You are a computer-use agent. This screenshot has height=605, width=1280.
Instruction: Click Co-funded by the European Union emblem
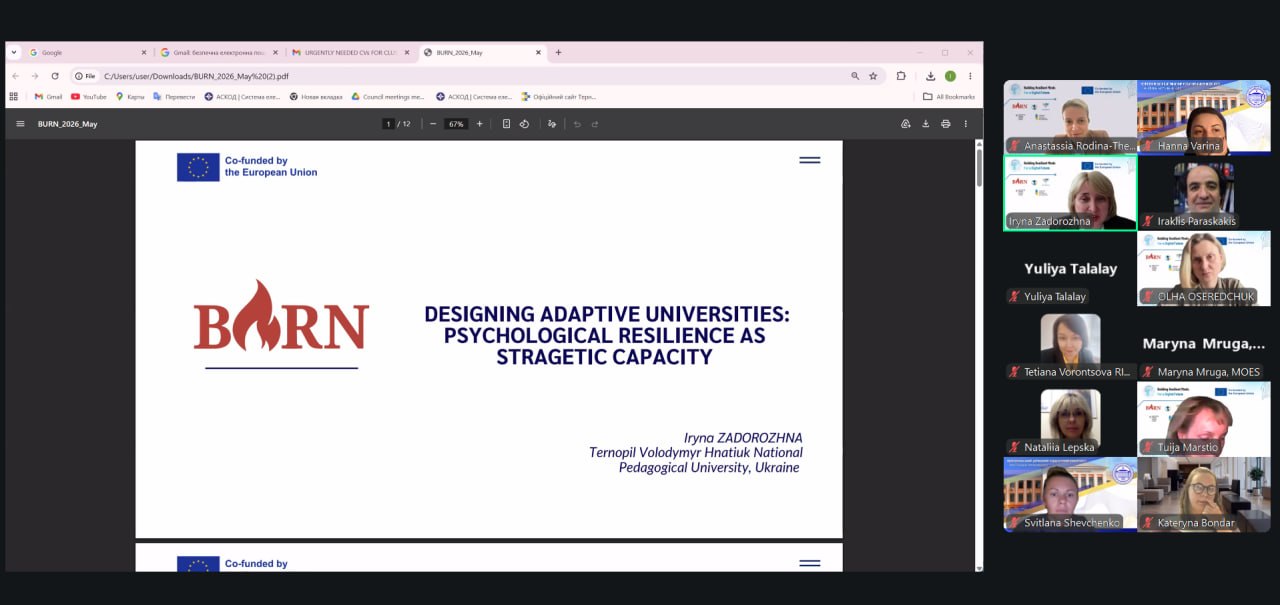(x=198, y=167)
